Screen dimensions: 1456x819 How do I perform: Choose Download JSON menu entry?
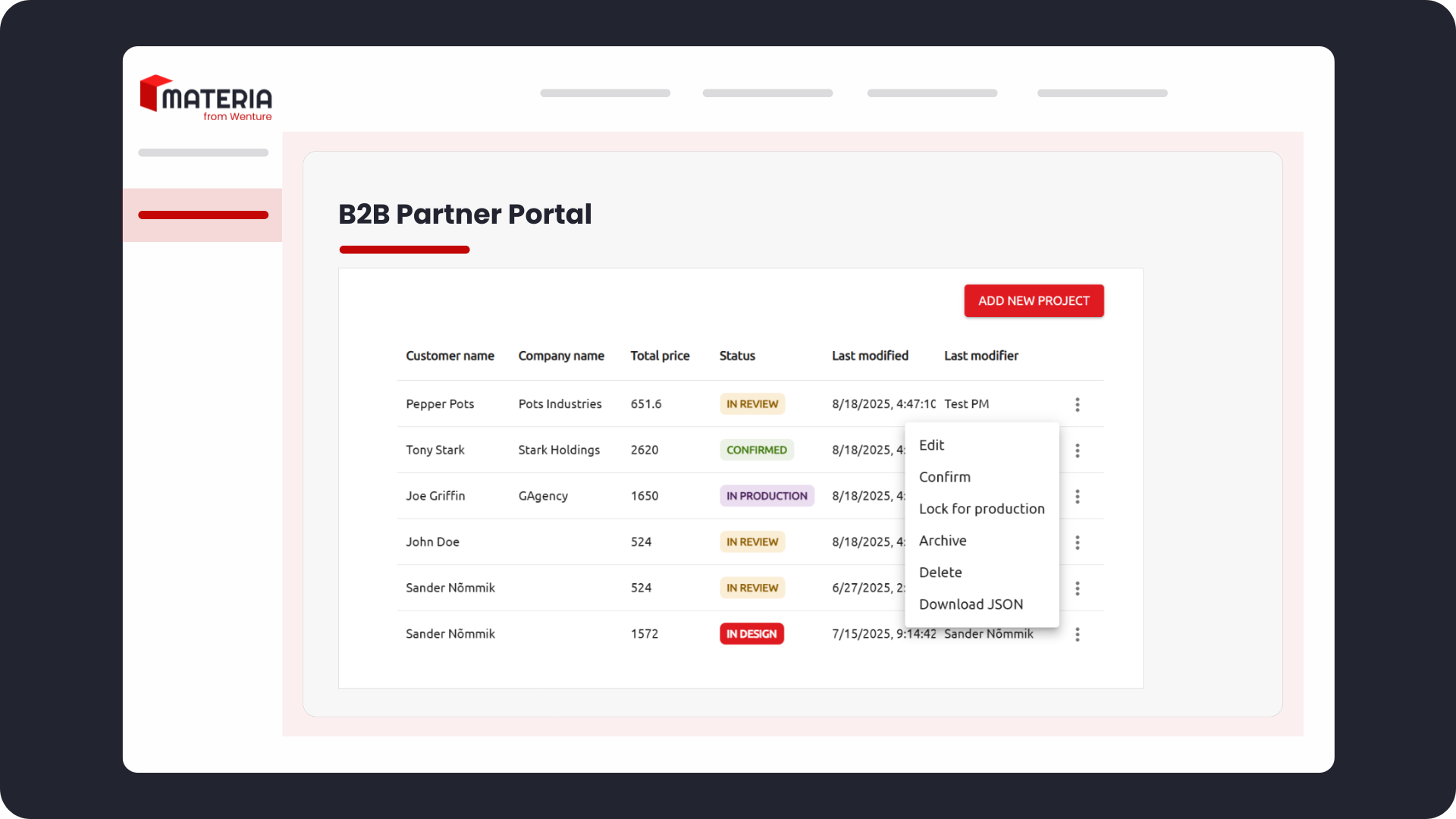(971, 604)
